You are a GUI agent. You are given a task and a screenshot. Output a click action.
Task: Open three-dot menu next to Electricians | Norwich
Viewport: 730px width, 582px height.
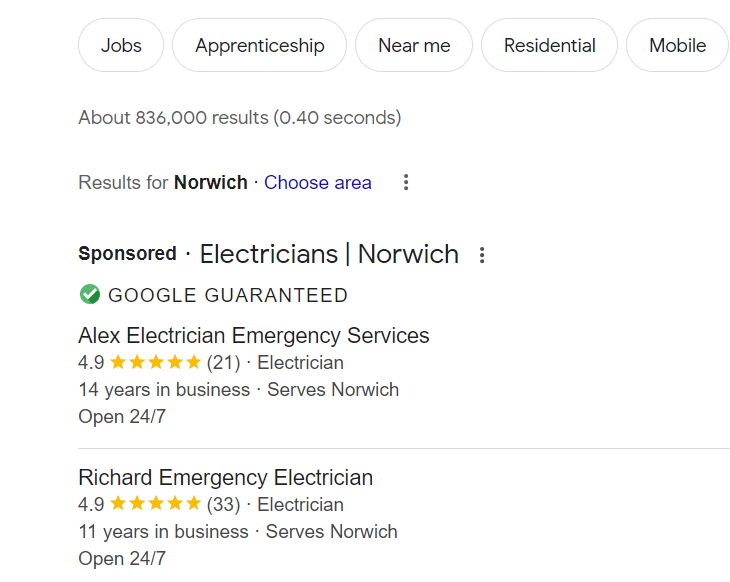[482, 255]
